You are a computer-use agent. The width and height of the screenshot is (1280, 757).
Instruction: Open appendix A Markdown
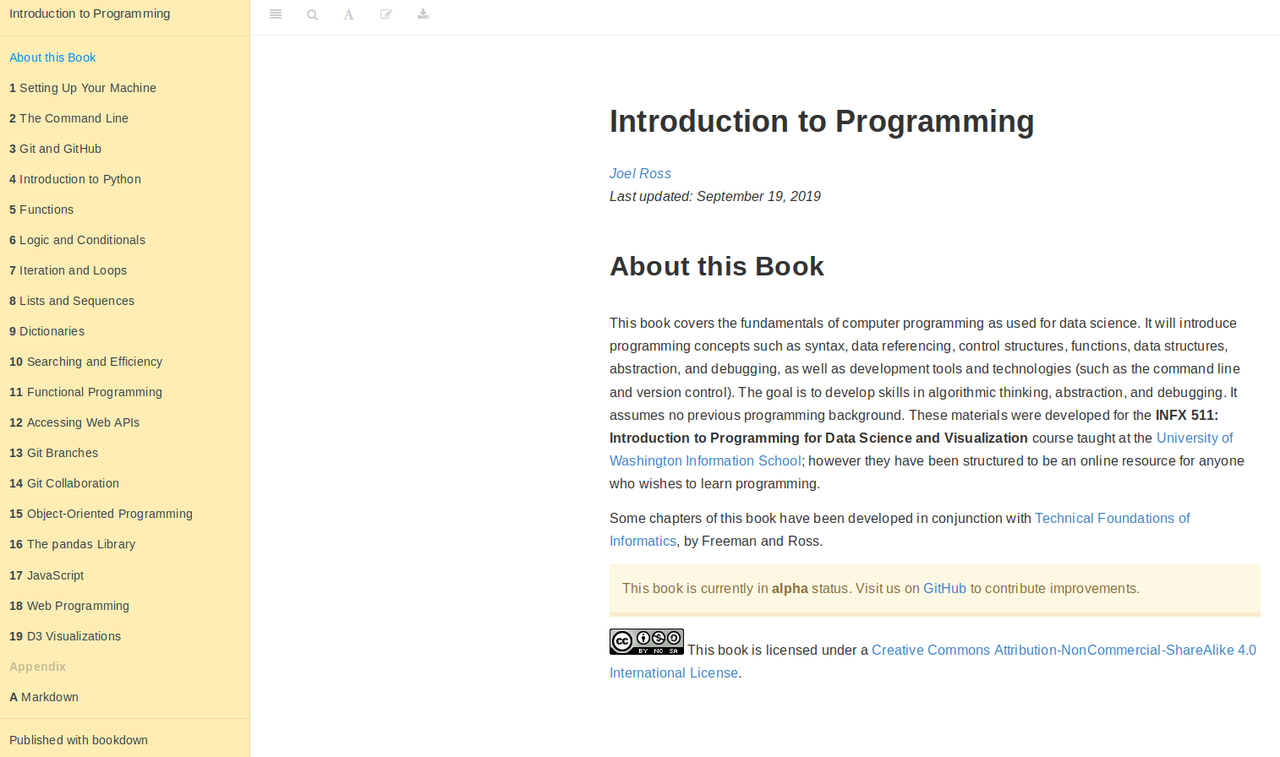tap(44, 697)
